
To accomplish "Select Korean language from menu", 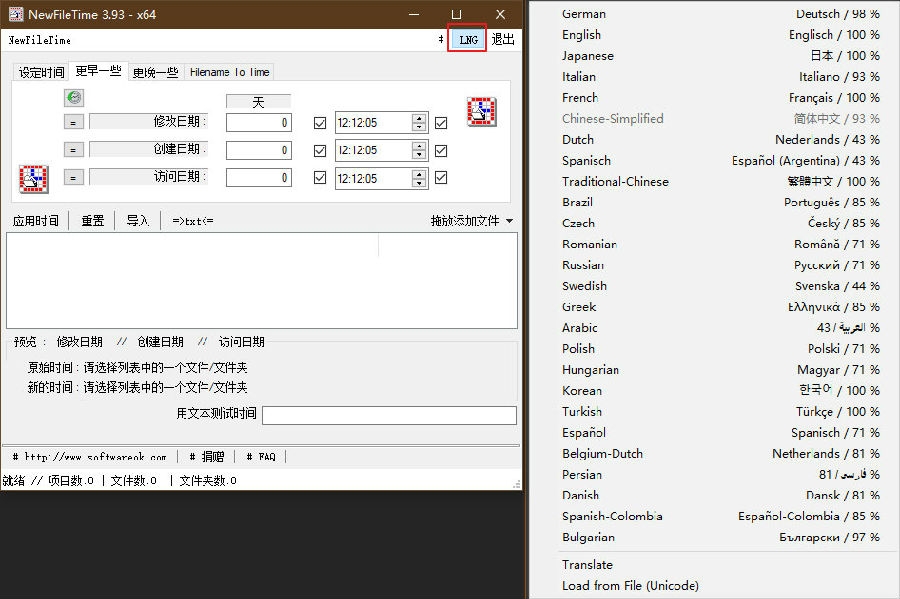I will click(720, 390).
